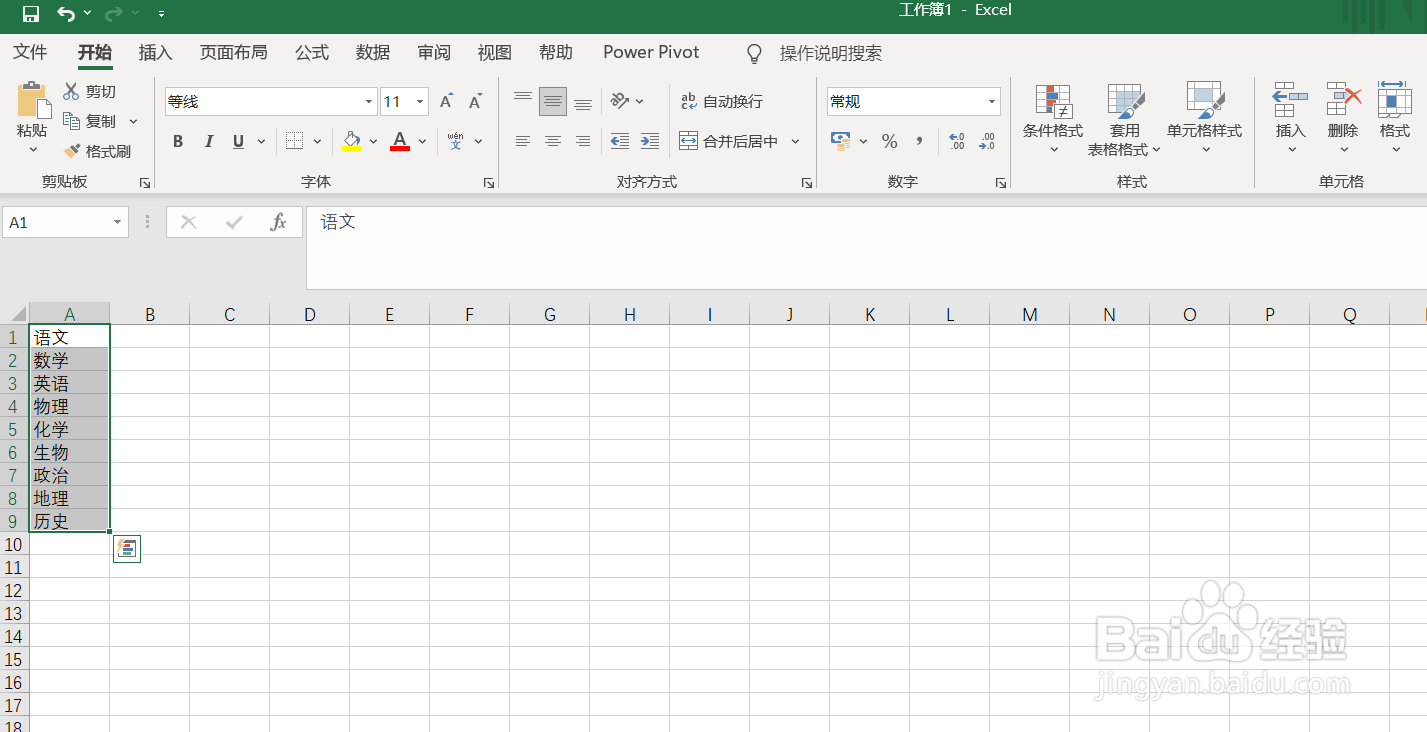1427x732 pixels.
Task: Toggle italic formatting
Action: click(x=208, y=141)
